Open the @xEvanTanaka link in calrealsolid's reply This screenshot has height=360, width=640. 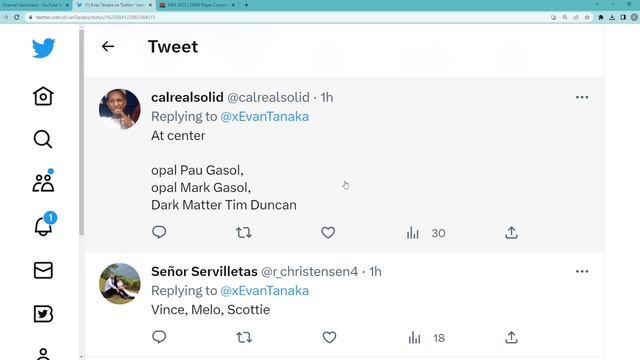pos(264,117)
